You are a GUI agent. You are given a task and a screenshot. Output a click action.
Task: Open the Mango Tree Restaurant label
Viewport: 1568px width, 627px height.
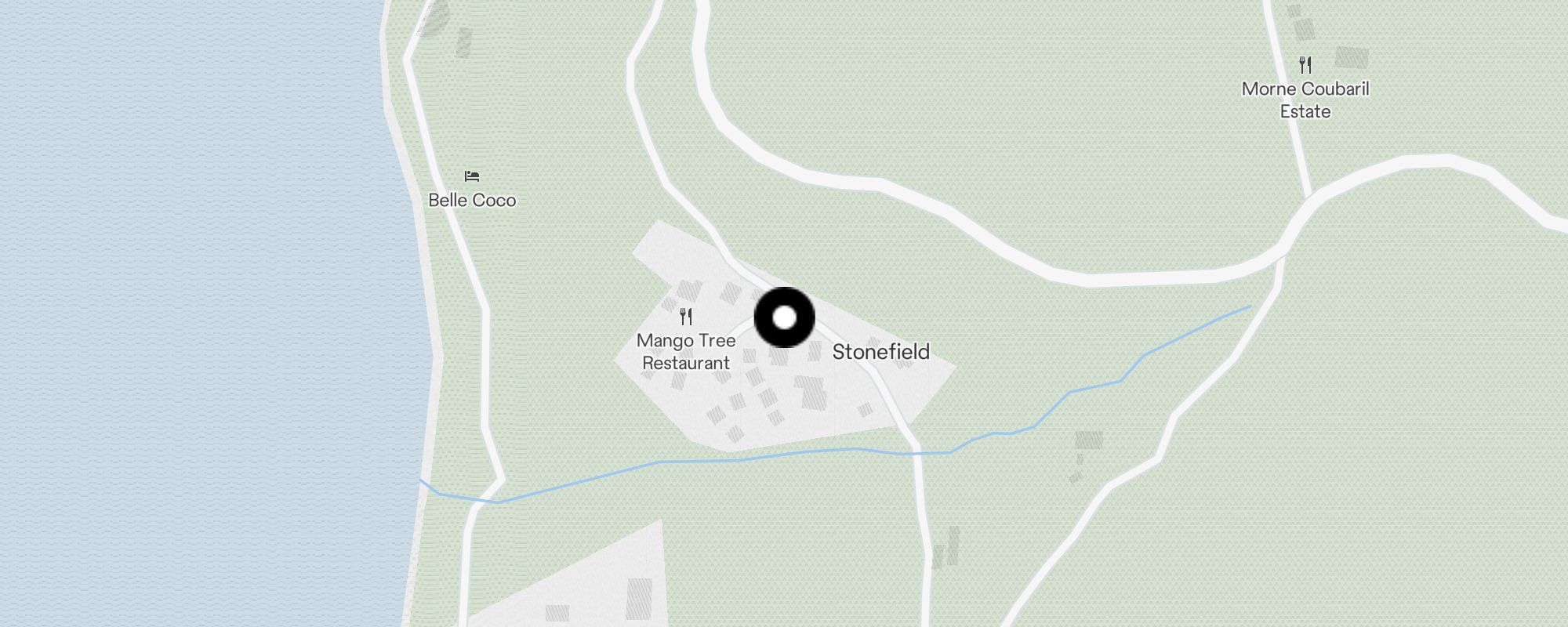(686, 352)
